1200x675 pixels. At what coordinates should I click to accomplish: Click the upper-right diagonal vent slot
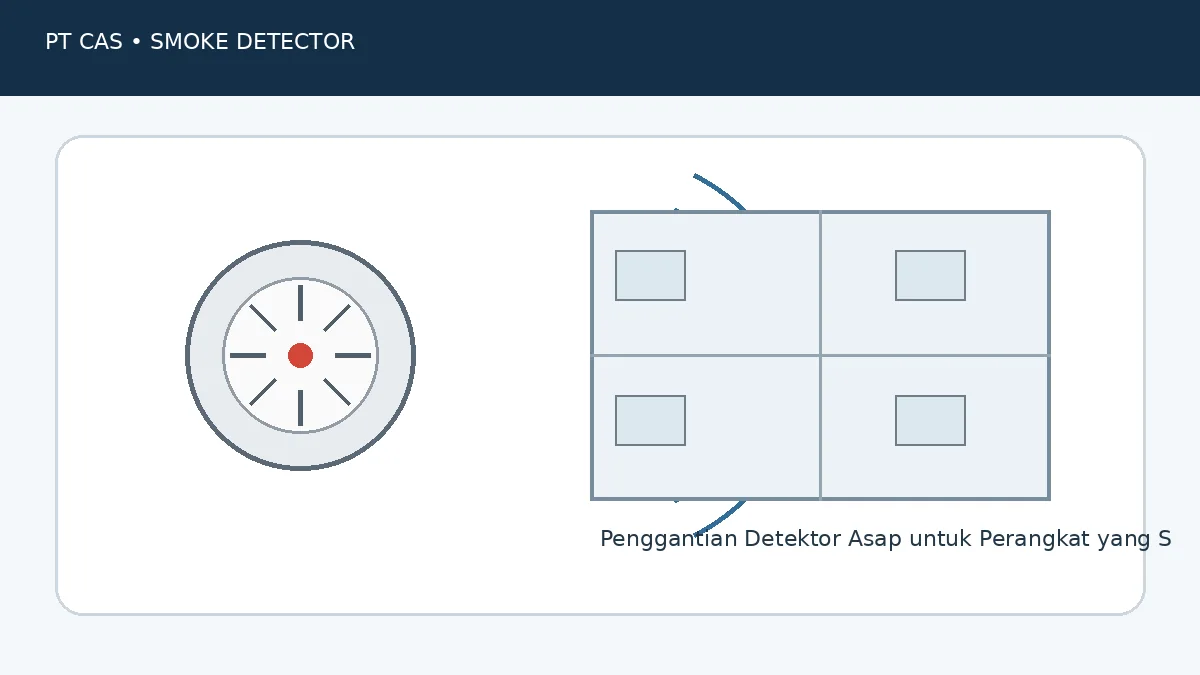click(337, 318)
